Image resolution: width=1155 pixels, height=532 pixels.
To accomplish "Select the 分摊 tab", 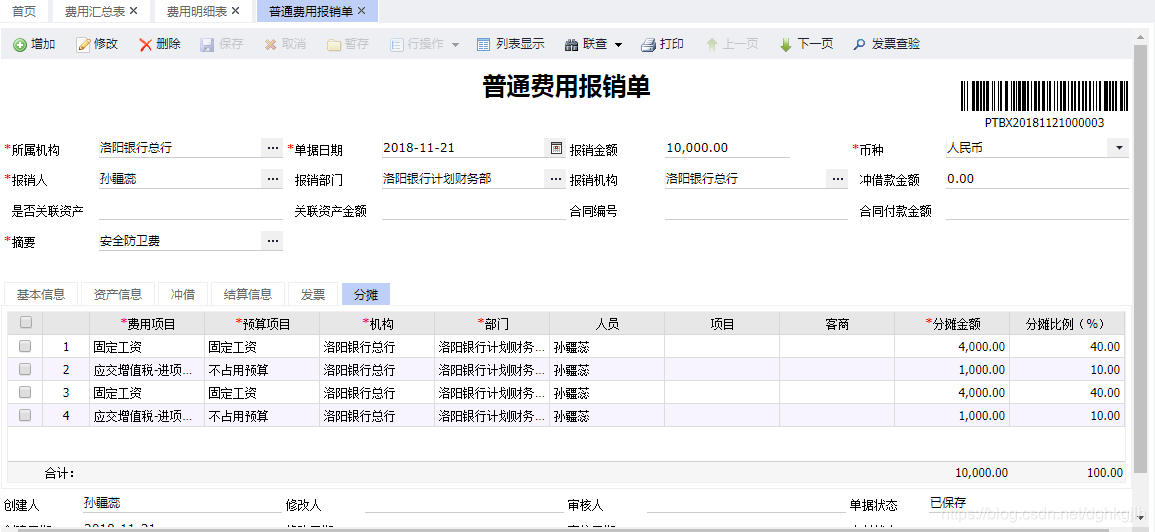I will click(x=366, y=294).
